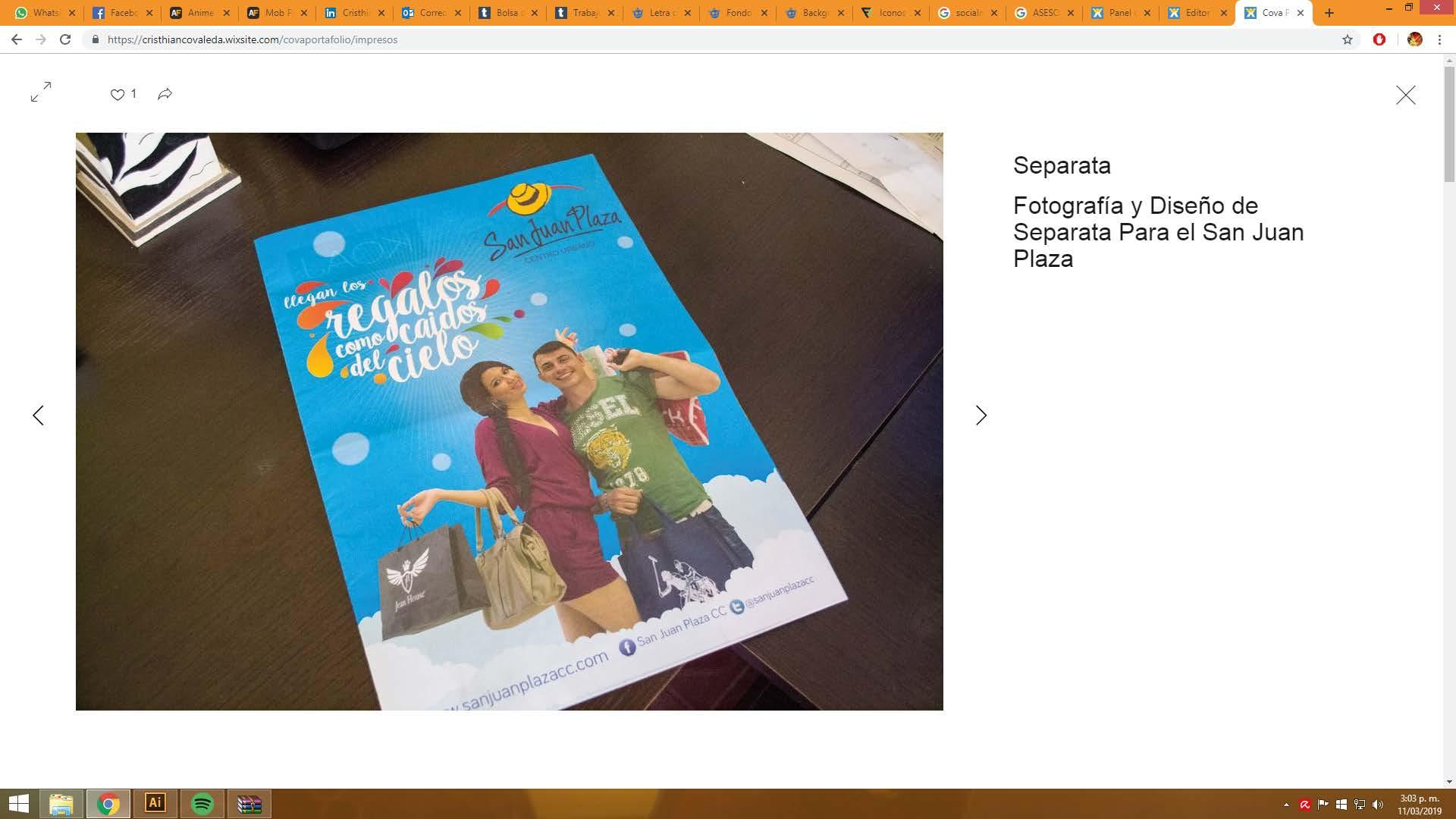Open the network icon in tray
1456x819 pixels.
pos(1360,805)
